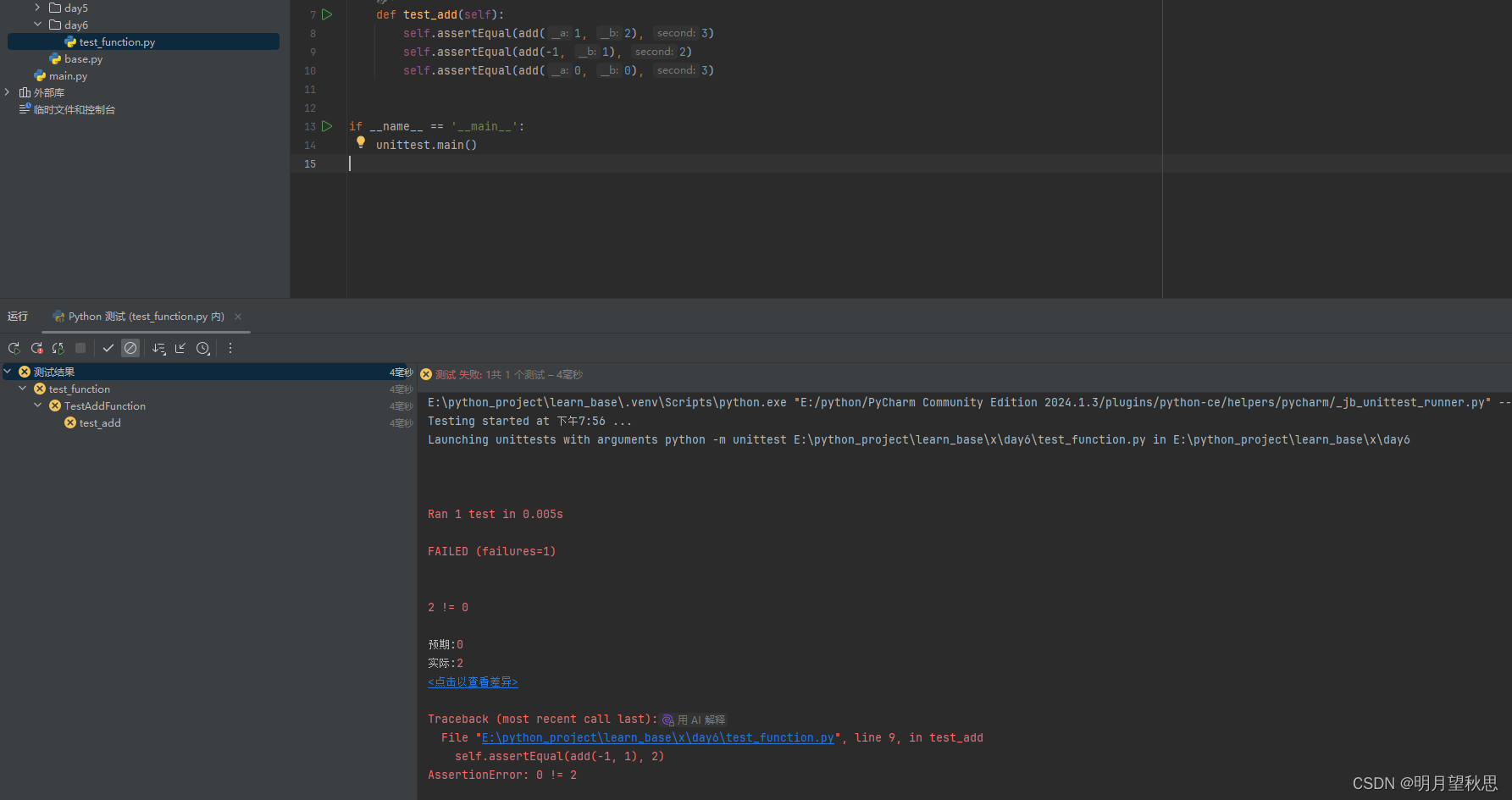
Task: Collapse the TestAddFunction tree node
Action: 38,406
